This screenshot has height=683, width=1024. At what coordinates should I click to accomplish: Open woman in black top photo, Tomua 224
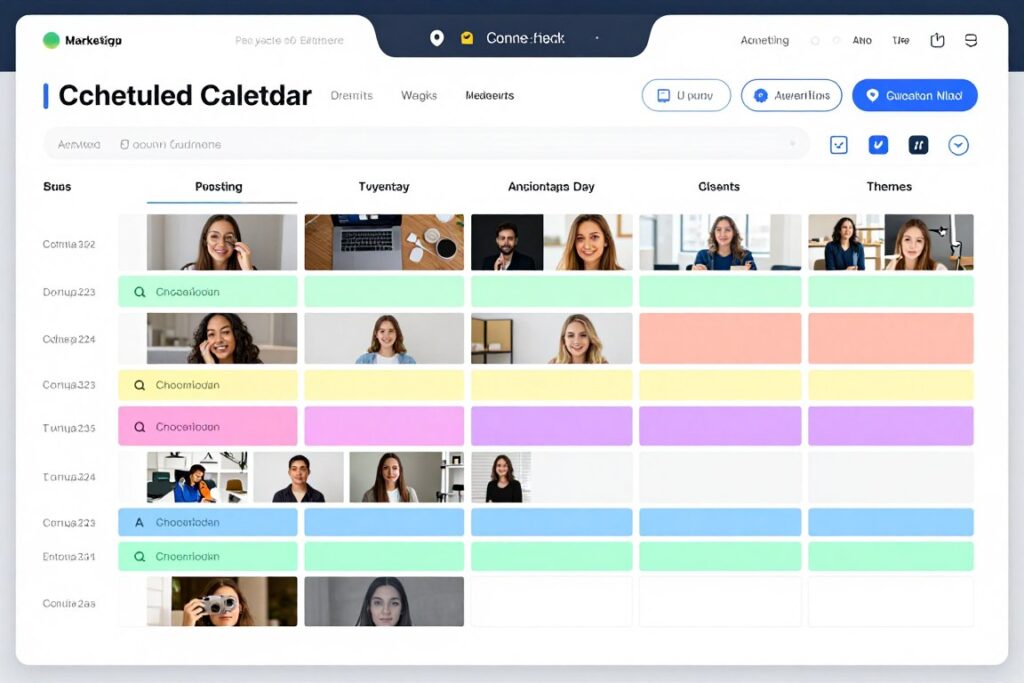(x=502, y=477)
